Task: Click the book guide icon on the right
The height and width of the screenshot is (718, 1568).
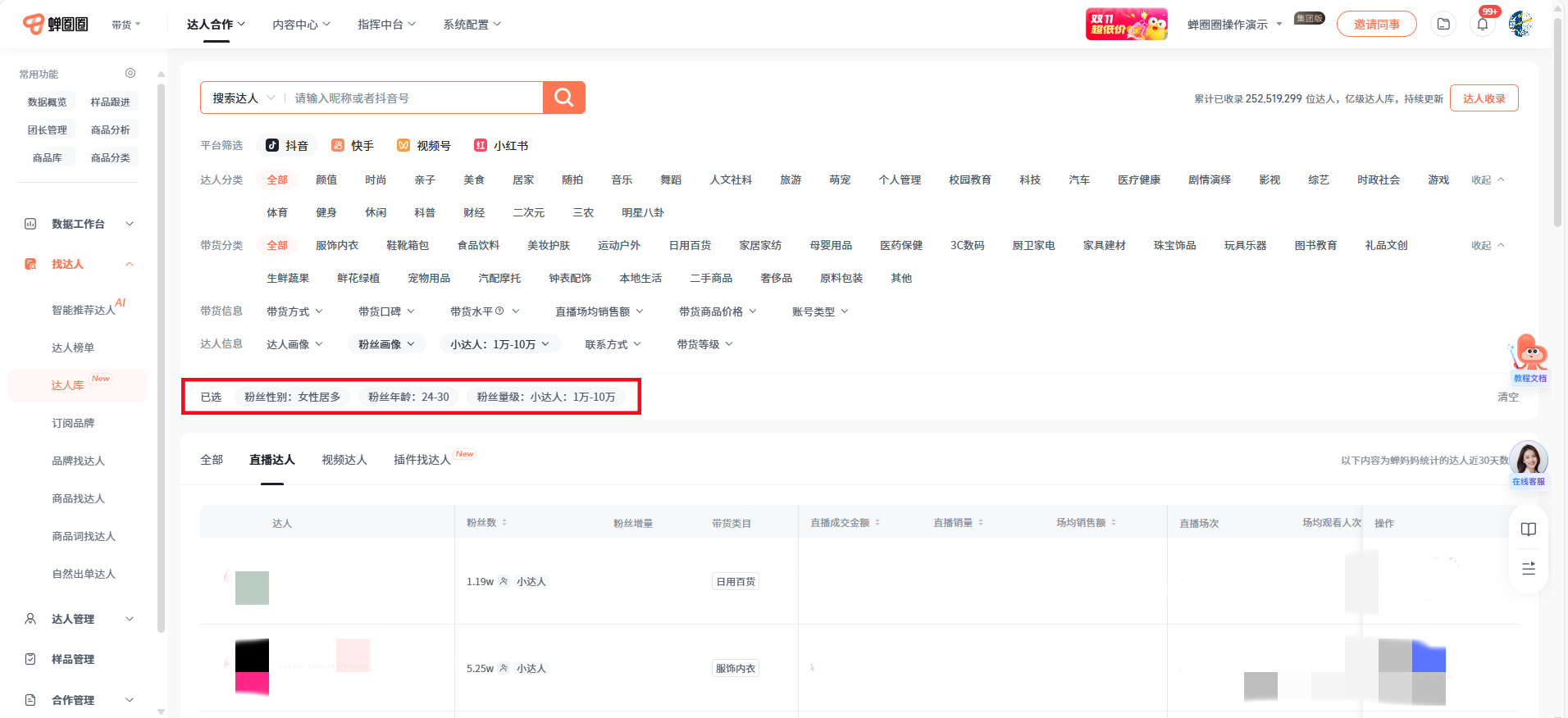Action: 1528,529
